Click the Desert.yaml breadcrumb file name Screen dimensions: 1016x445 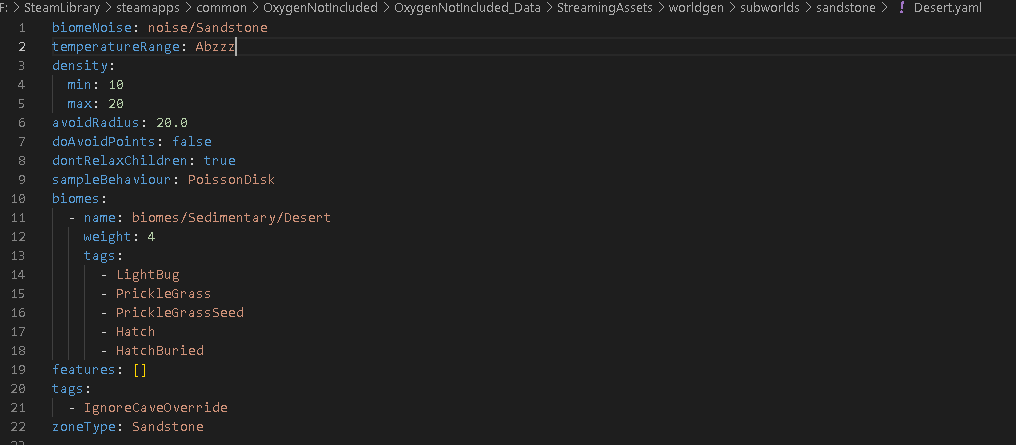948,8
